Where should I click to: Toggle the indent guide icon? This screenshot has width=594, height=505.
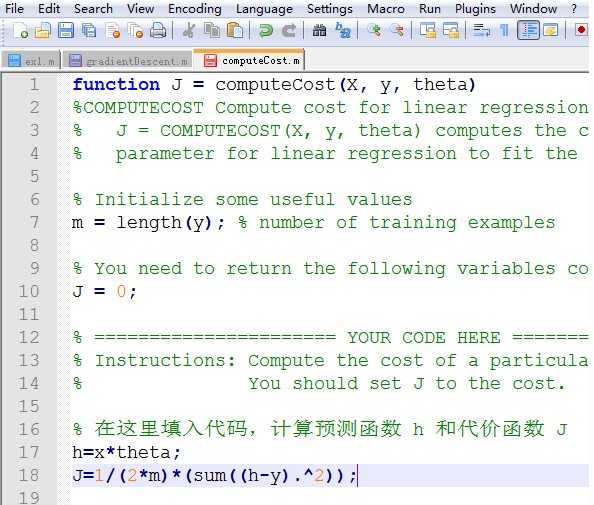point(528,30)
